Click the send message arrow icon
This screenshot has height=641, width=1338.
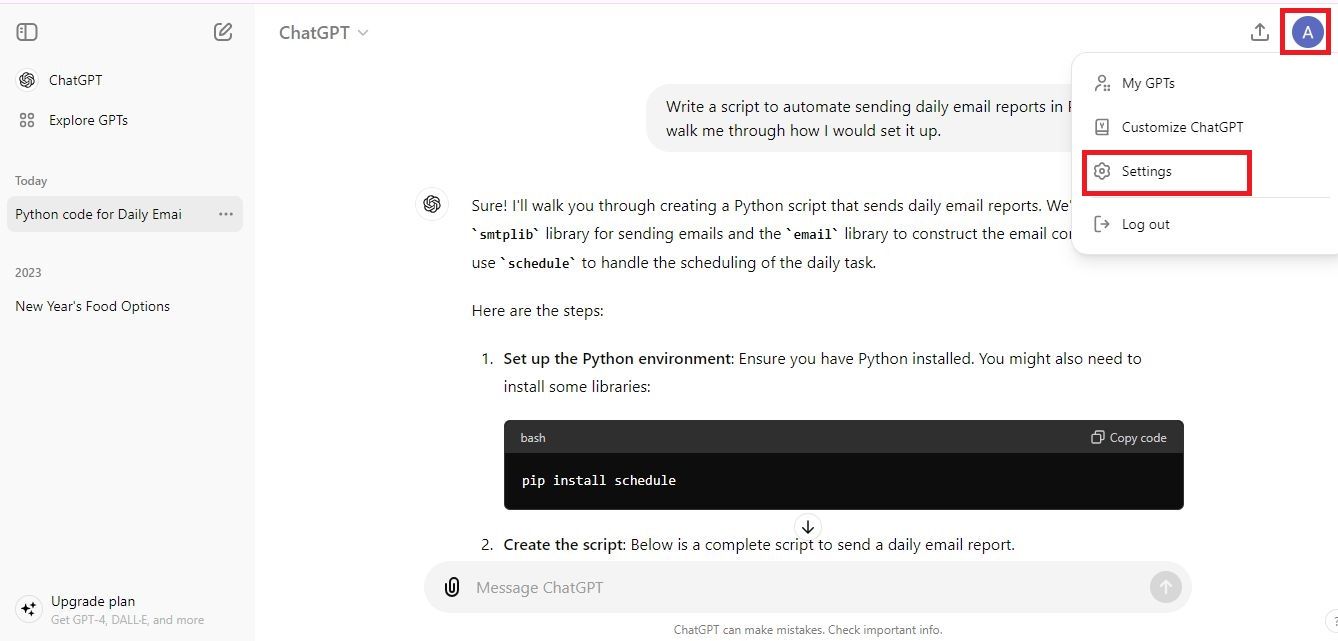coord(1165,587)
